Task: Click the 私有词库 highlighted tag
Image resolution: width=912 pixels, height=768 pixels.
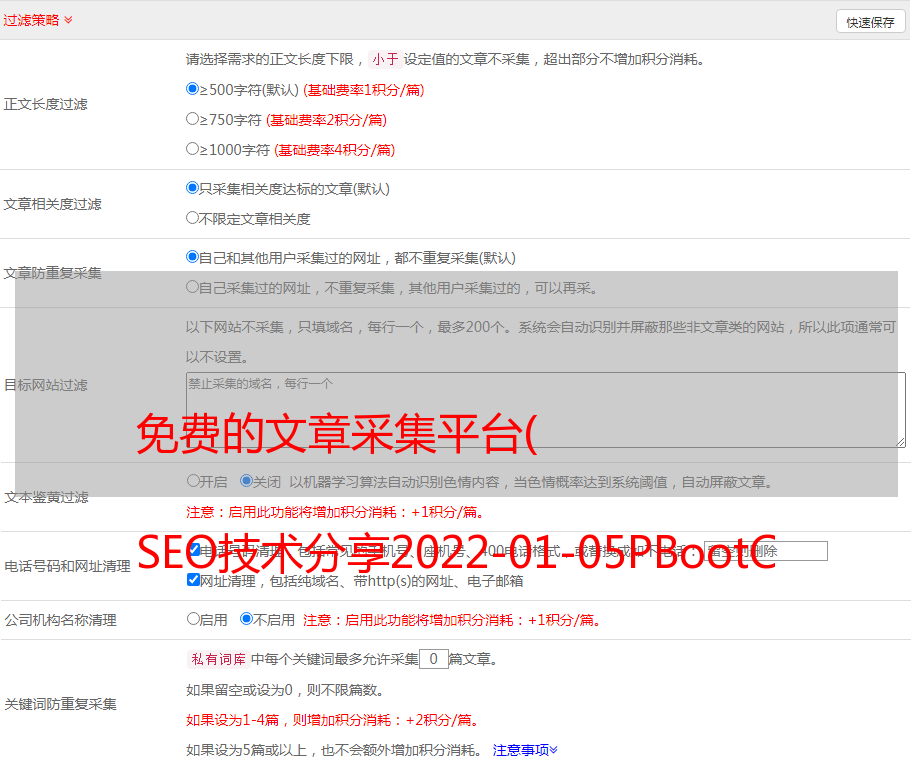Action: click(219, 659)
